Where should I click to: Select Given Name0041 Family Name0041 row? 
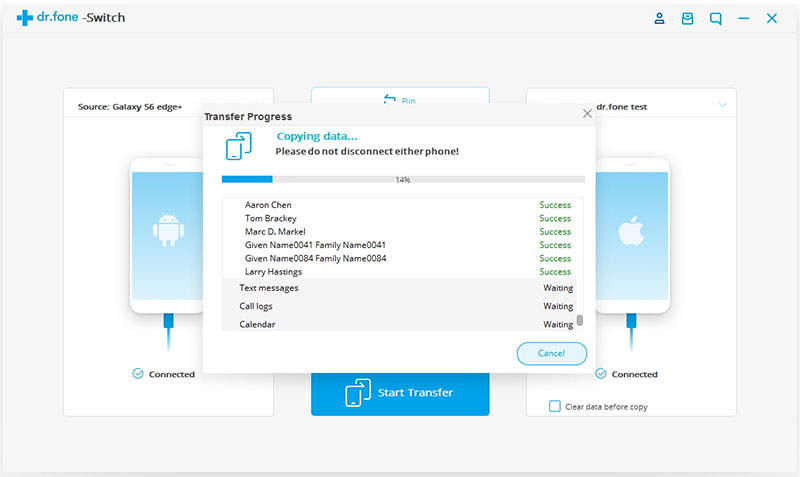click(399, 245)
